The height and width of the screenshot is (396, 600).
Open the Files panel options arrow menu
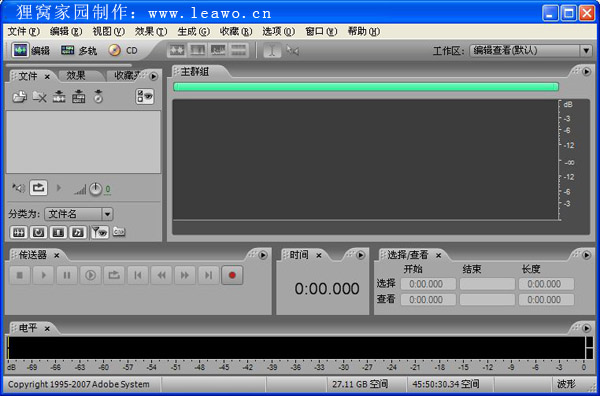153,76
